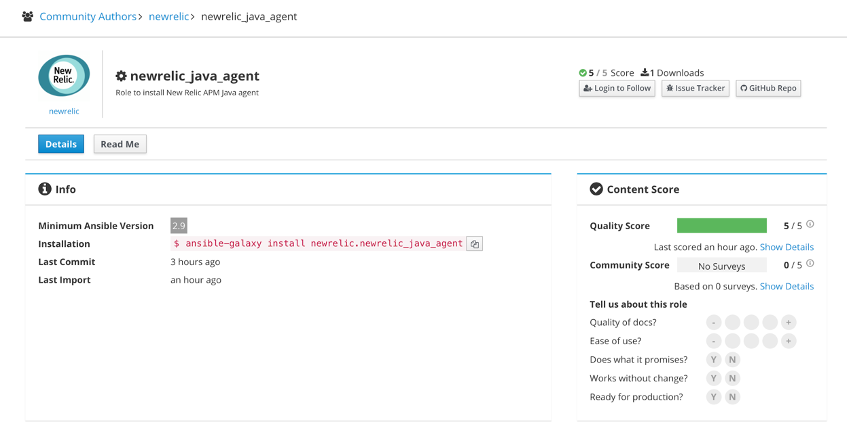Screen dimensions: 847x424
Task: Click minus rating for Quality of docs
Action: click(x=714, y=322)
